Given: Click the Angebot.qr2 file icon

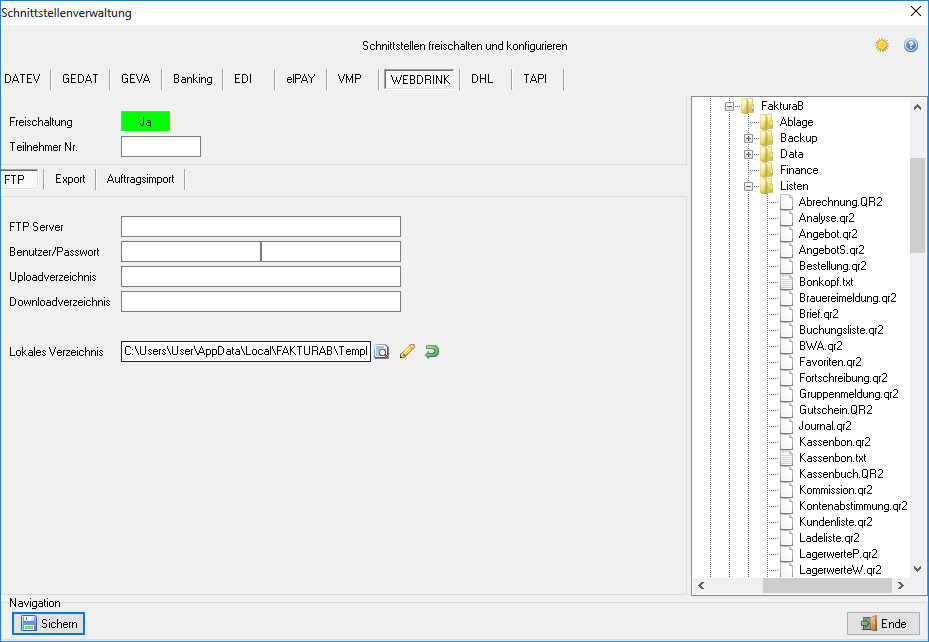Looking at the screenshot, I should pyautogui.click(x=786, y=234).
